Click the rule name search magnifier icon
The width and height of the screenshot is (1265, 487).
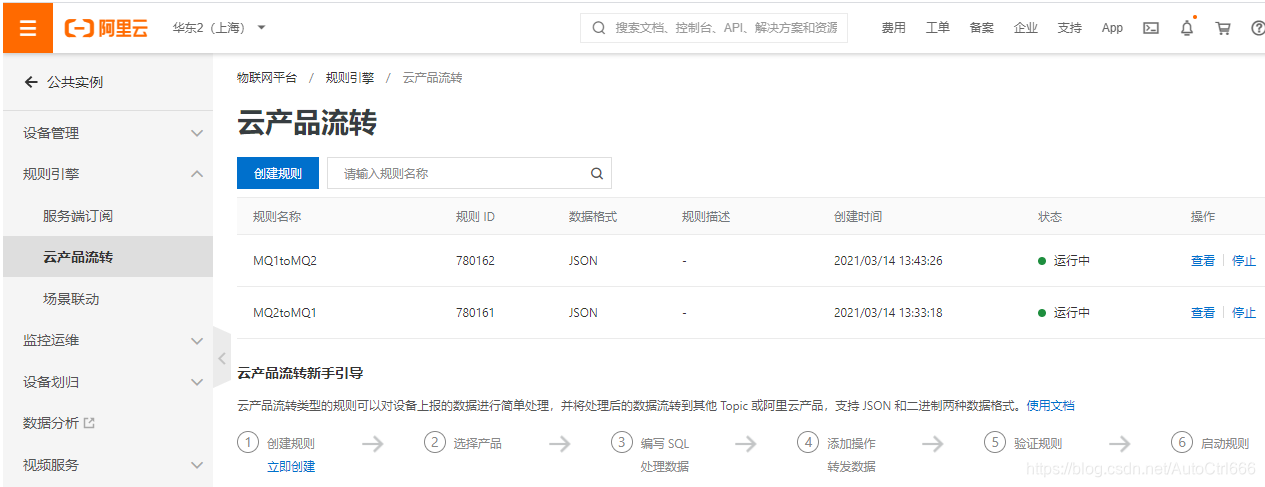pos(597,173)
